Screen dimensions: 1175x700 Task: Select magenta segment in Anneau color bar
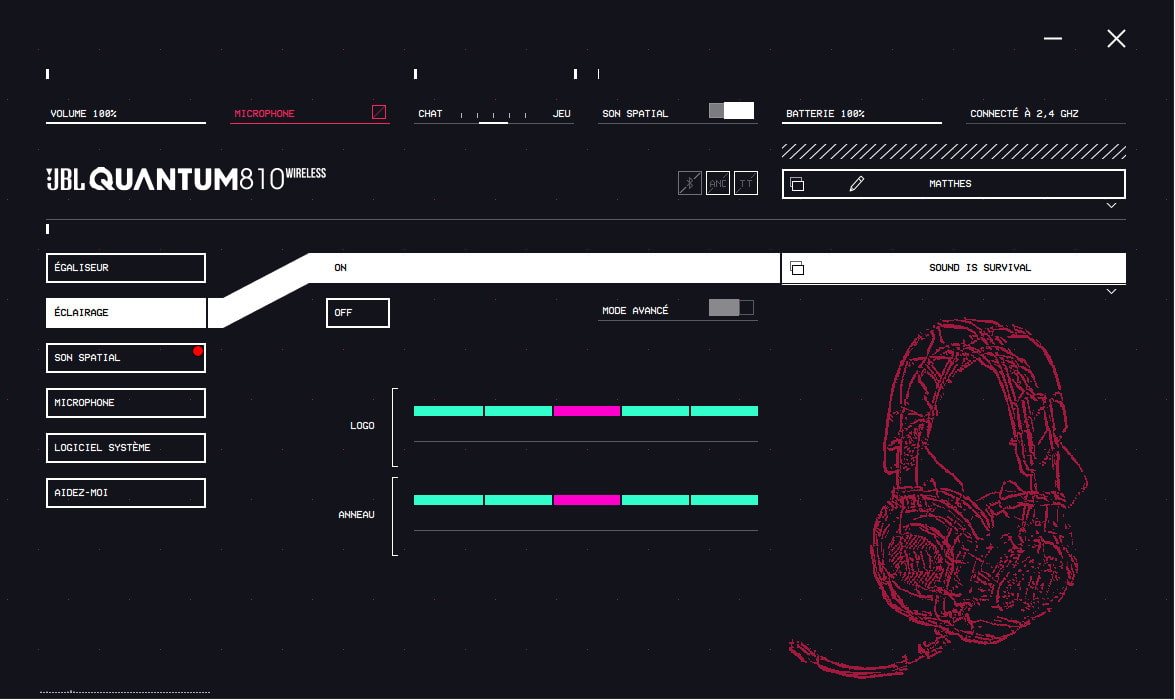tap(587, 500)
